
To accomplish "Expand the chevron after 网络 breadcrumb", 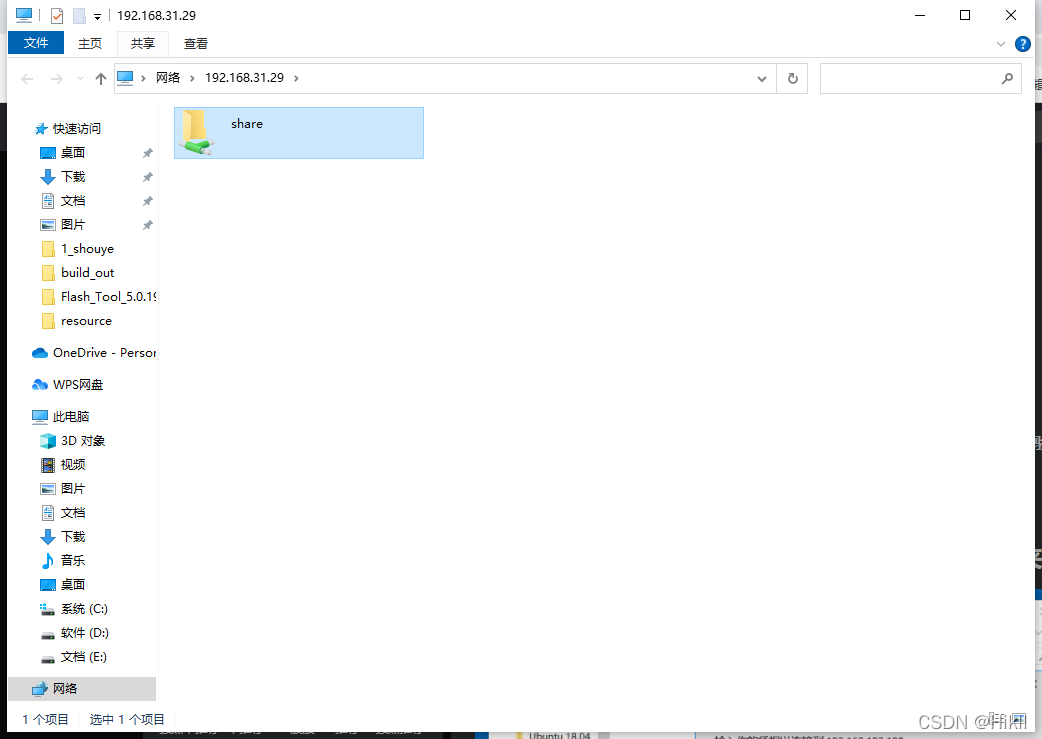I will click(x=192, y=78).
